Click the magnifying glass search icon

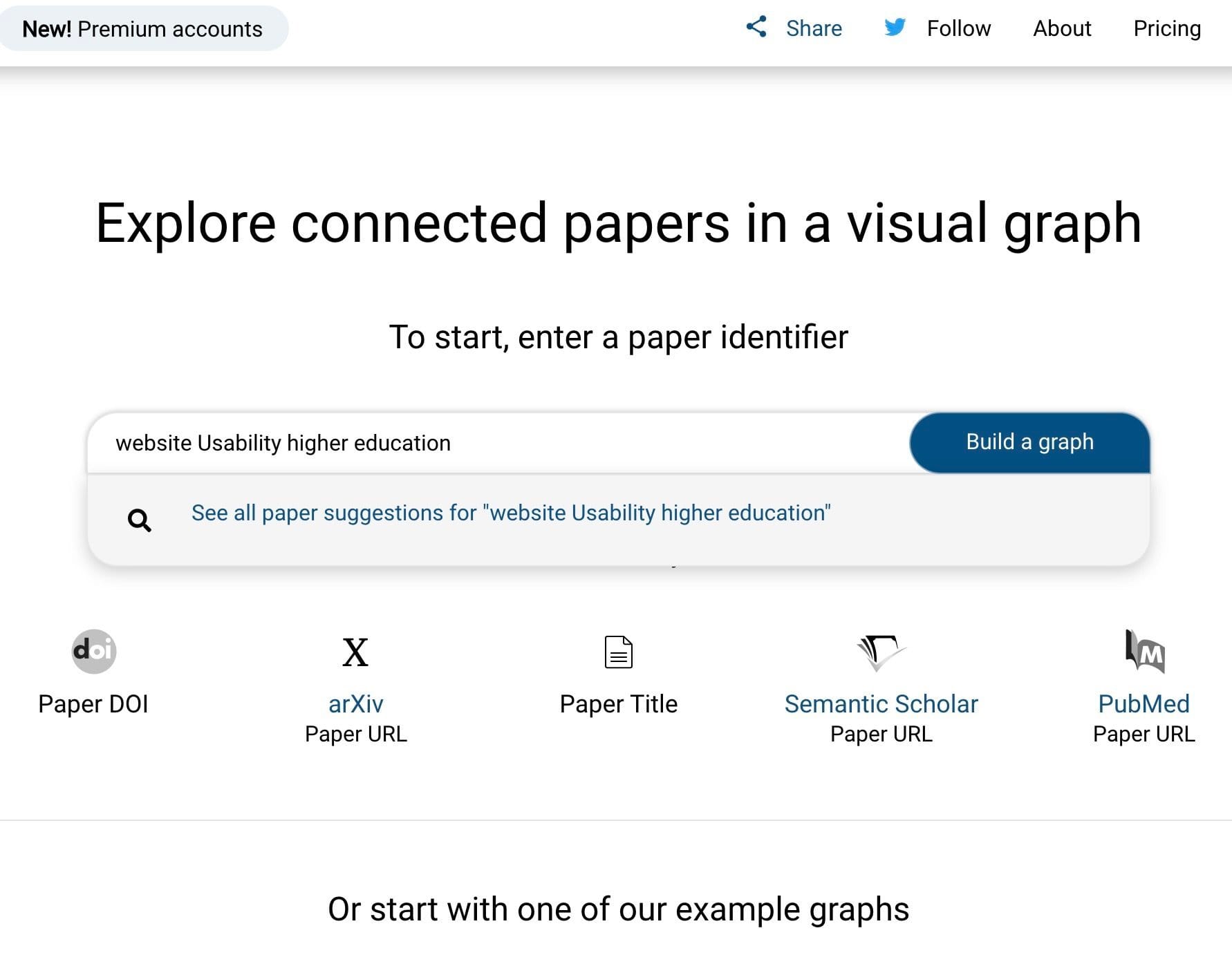pyautogui.click(x=140, y=520)
